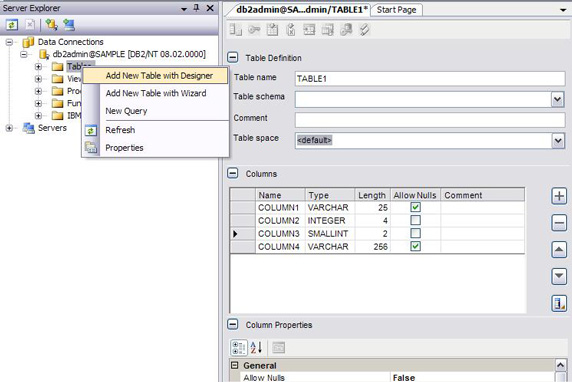The height and width of the screenshot is (382, 572).
Task: Click the COLUMN3 row selector arrow
Action: pos(235,234)
